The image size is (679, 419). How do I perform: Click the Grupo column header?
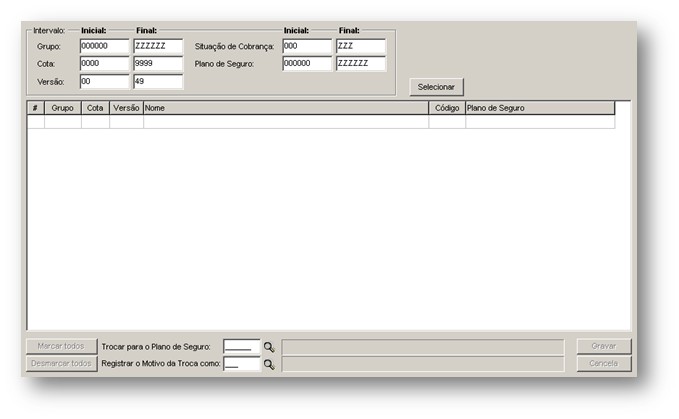click(x=63, y=108)
